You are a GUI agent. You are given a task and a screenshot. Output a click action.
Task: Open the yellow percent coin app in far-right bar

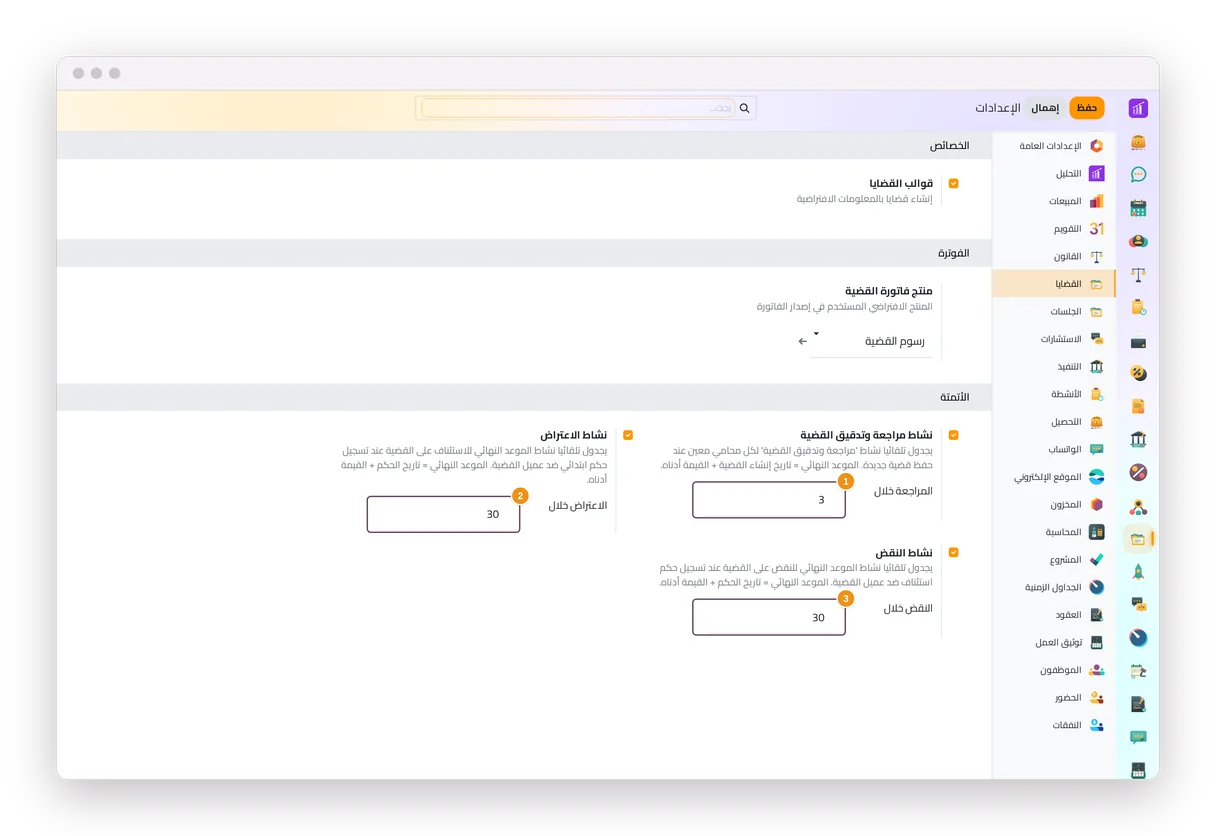(1138, 373)
